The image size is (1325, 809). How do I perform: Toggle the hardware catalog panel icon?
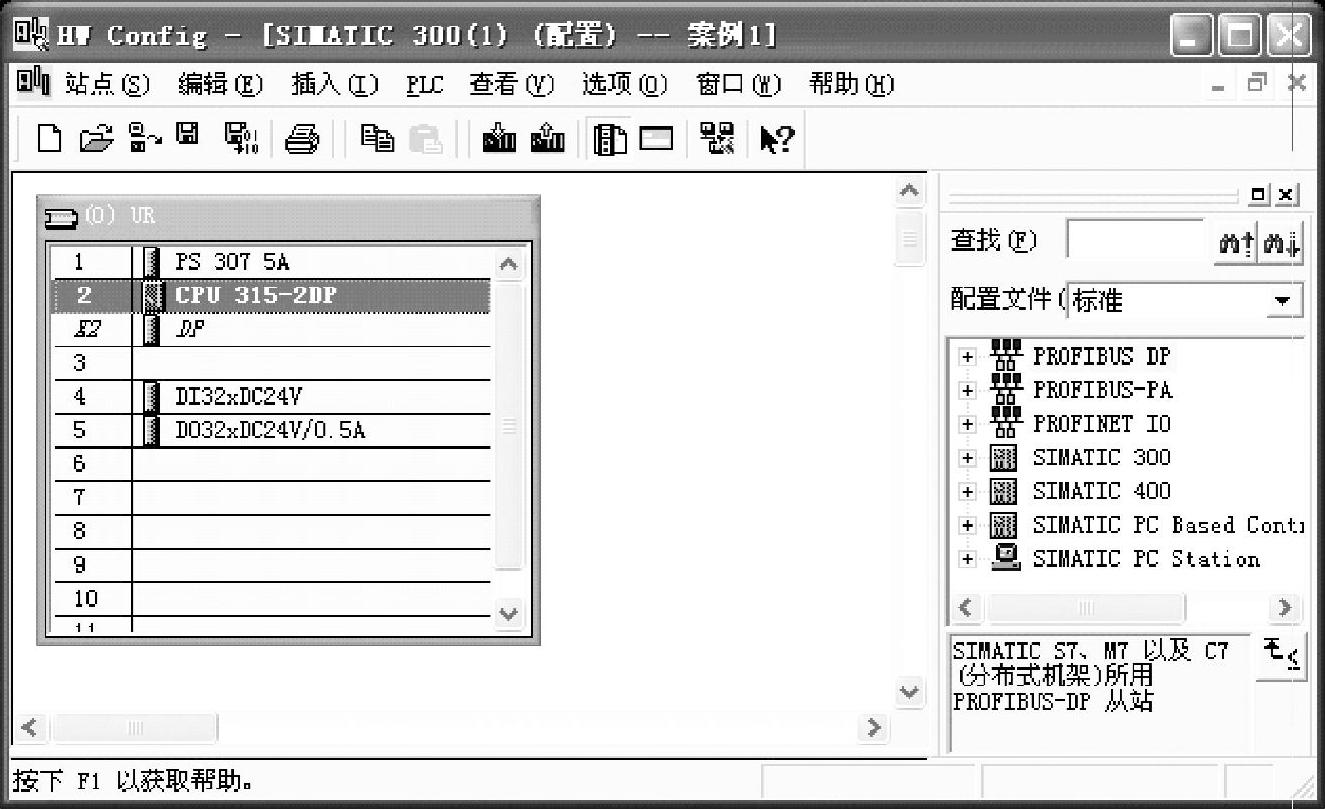tap(610, 139)
